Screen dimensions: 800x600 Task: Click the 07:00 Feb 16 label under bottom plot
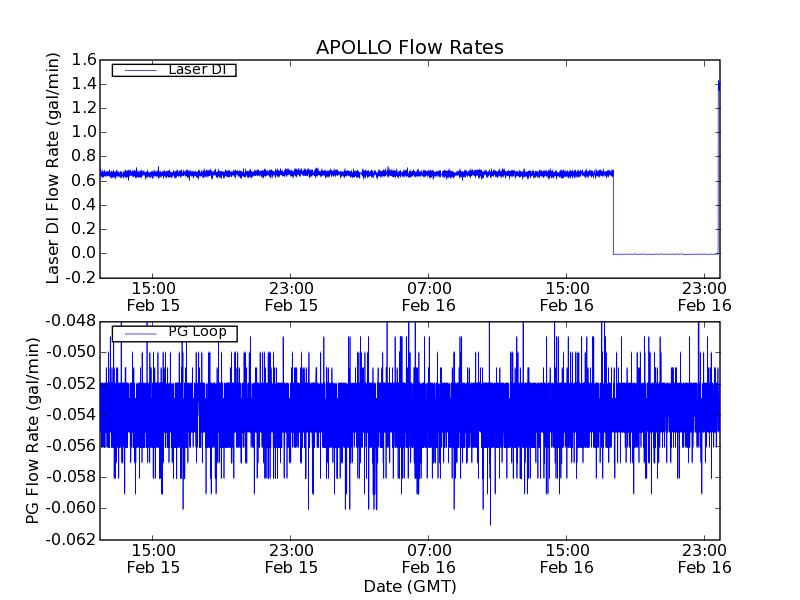coord(429,558)
